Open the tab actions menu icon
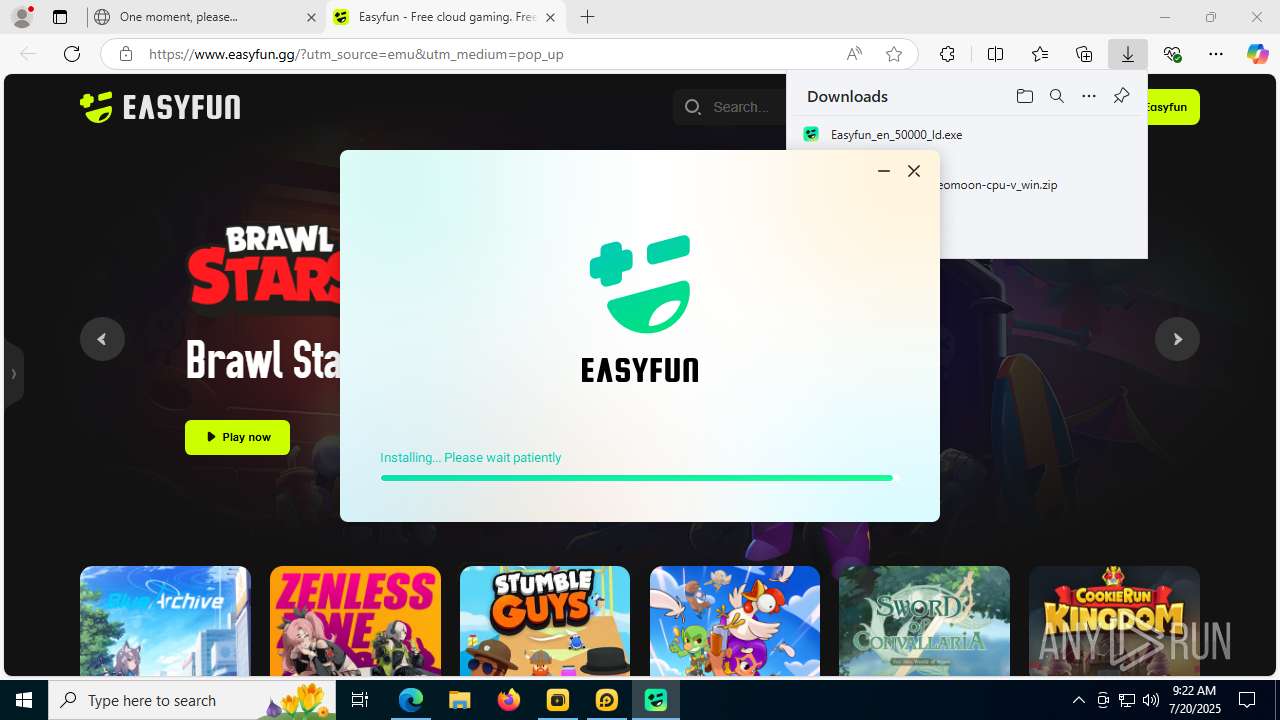Image resolution: width=1280 pixels, height=720 pixels. 60,17
